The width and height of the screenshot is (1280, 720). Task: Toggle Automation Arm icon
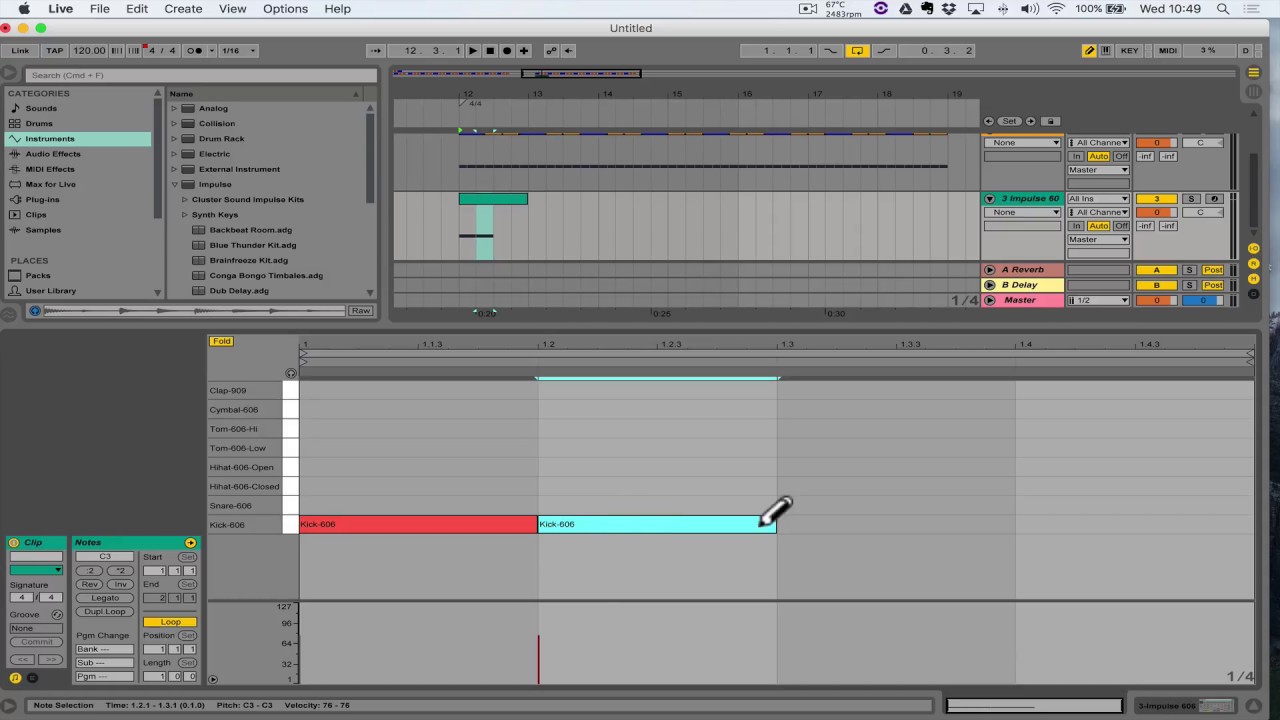(x=551, y=51)
